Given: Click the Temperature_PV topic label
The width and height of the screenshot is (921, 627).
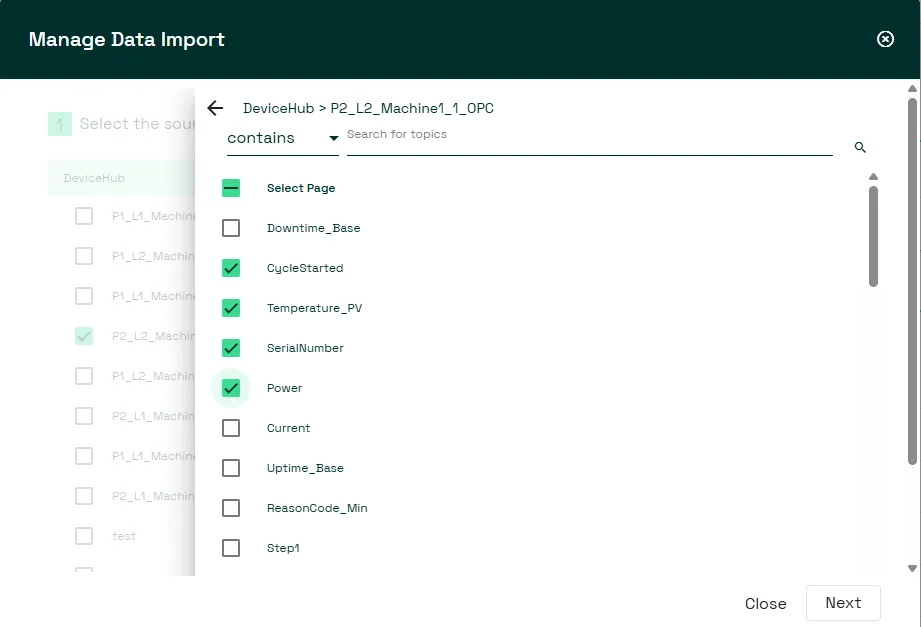Looking at the screenshot, I should pyautogui.click(x=314, y=308).
